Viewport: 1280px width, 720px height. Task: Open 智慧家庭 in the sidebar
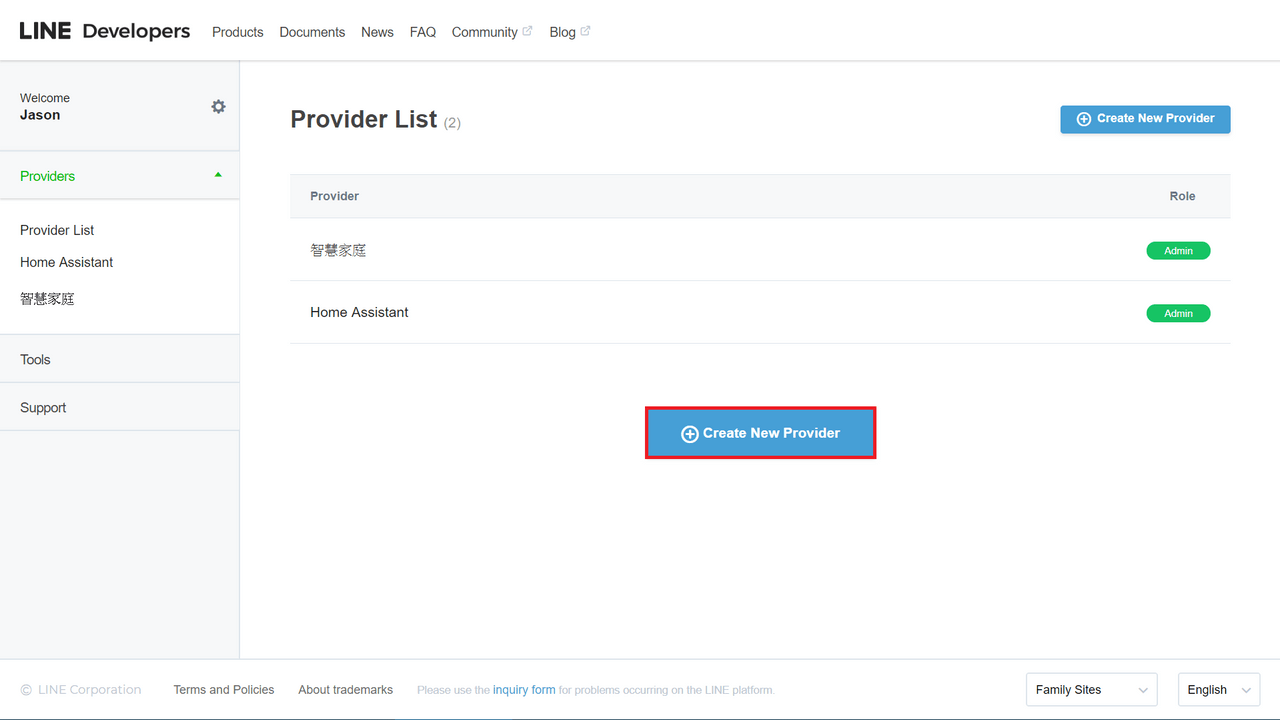click(x=47, y=299)
